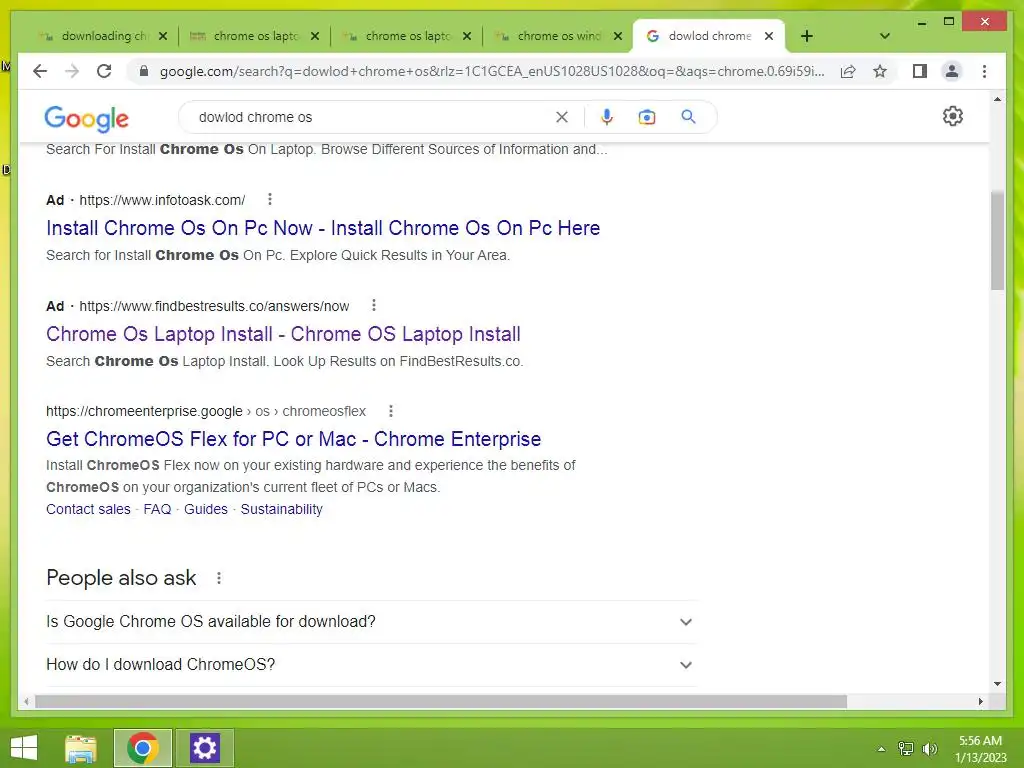Open the Chrome side panel
This screenshot has width=1024, height=768.
(920, 71)
